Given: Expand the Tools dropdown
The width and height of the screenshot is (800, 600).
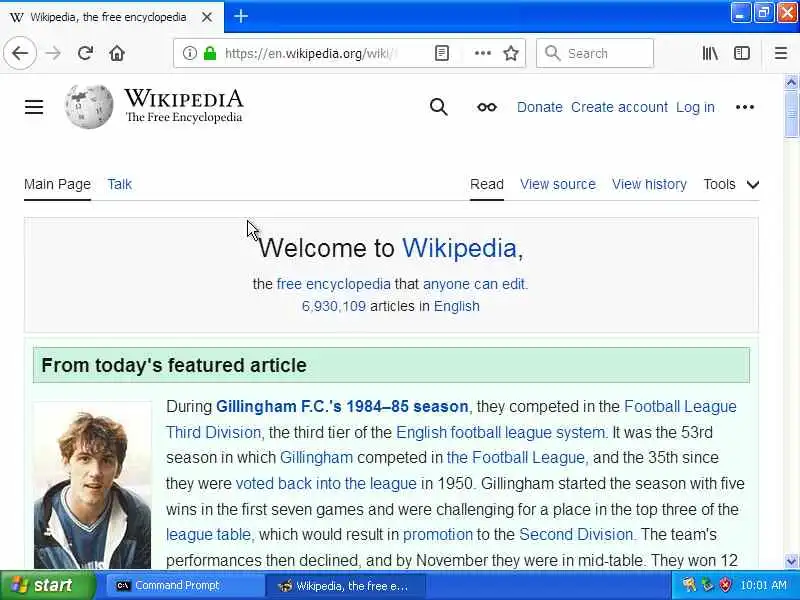Looking at the screenshot, I should click(731, 184).
